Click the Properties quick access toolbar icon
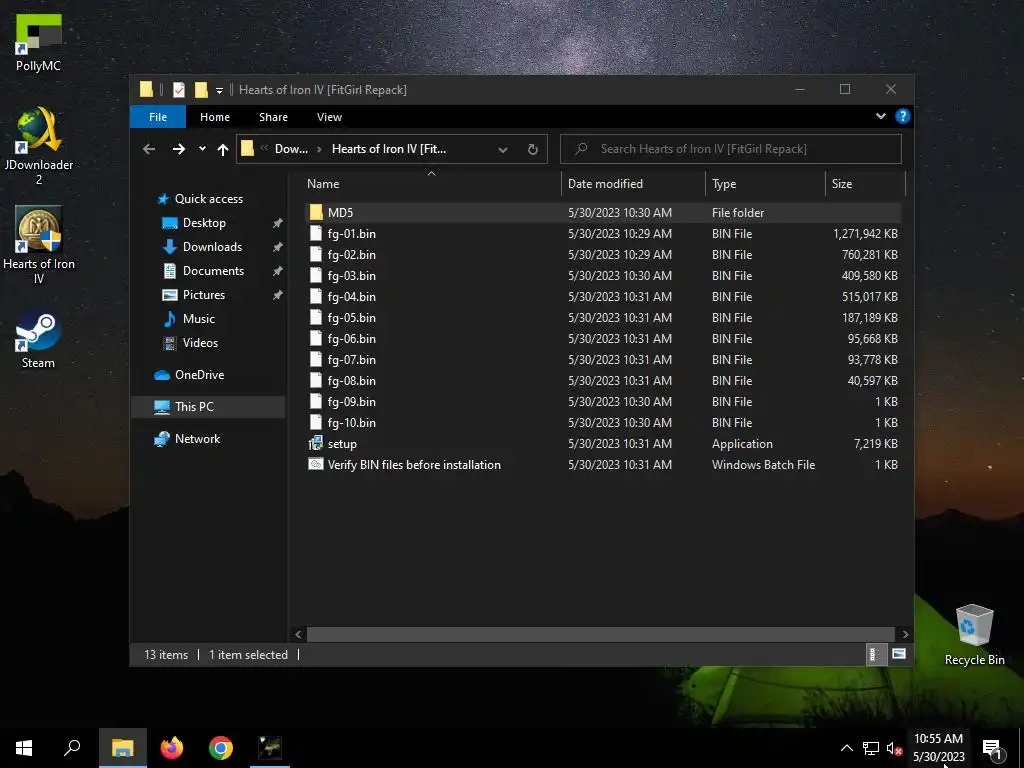Image resolution: width=1024 pixels, height=768 pixels. [x=179, y=89]
